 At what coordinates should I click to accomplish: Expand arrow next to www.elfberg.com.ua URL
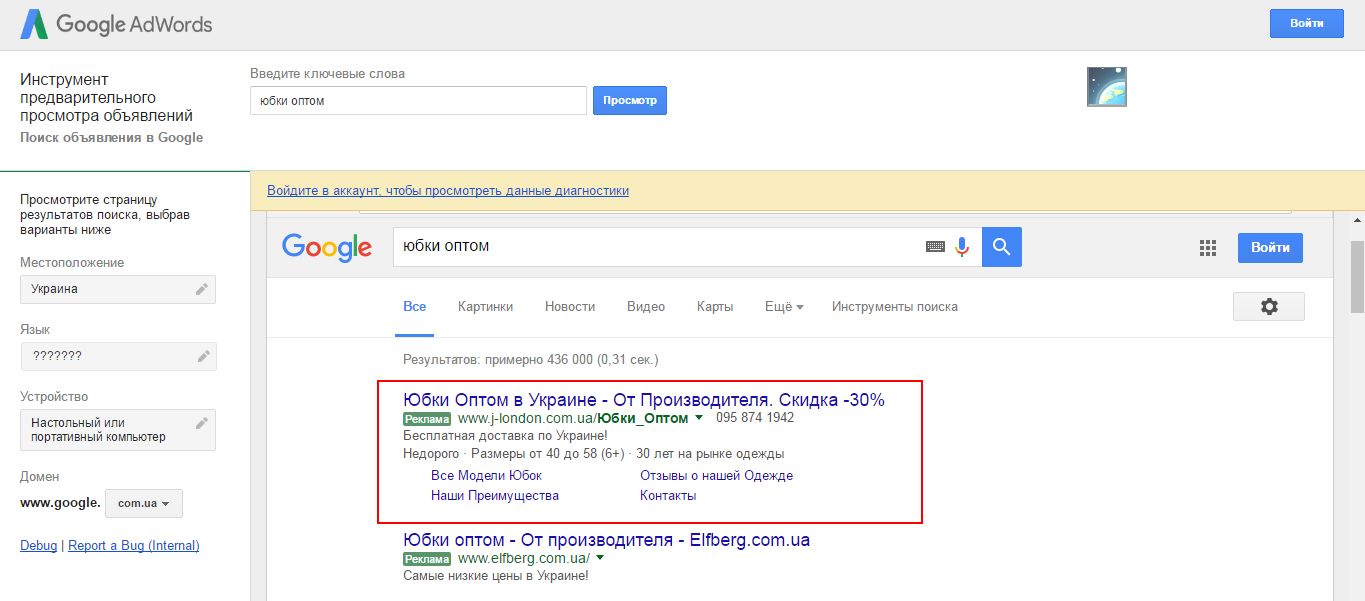[x=600, y=558]
